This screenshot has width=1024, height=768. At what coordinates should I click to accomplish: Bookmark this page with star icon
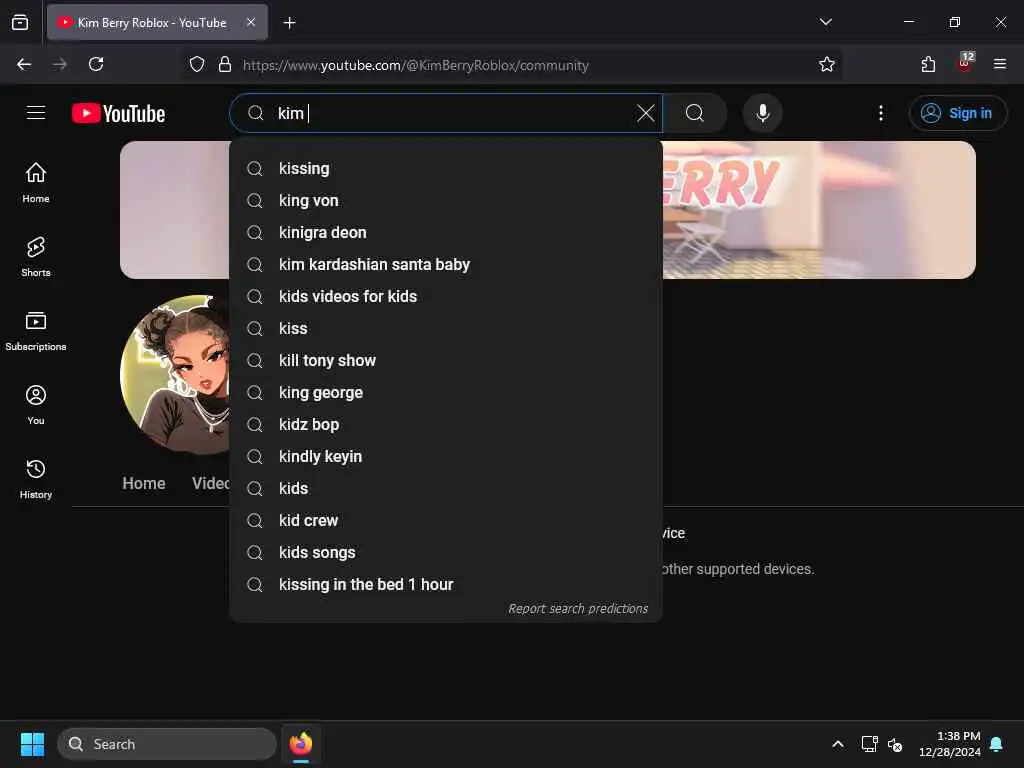(x=827, y=64)
